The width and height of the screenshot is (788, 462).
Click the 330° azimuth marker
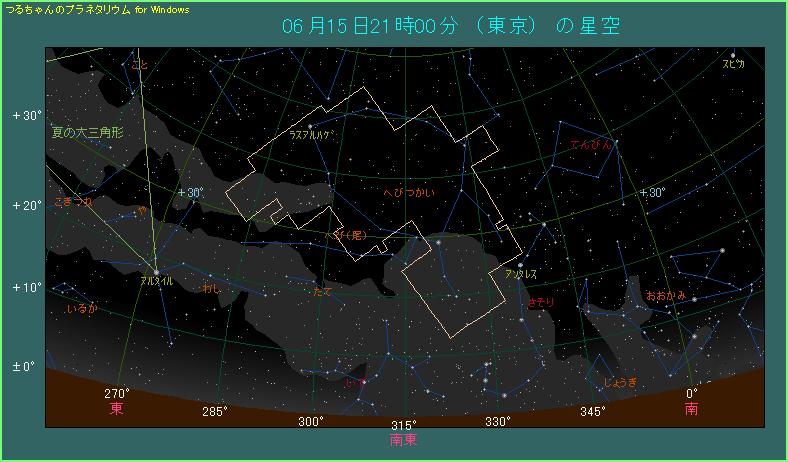pos(498,422)
